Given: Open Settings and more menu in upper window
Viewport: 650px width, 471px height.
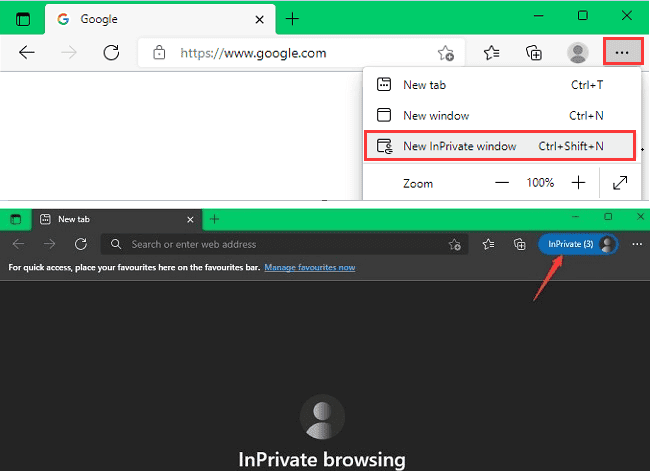Looking at the screenshot, I should pos(623,52).
